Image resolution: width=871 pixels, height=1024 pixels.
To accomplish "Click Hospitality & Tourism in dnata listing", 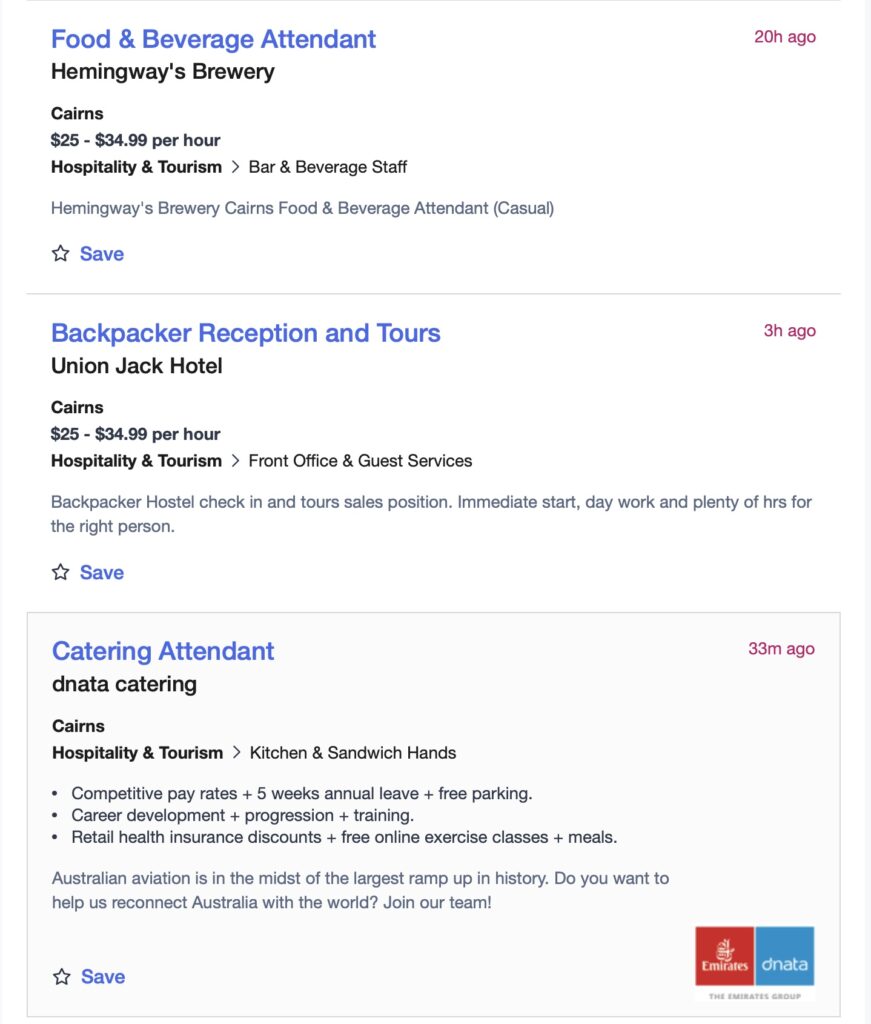I will click(138, 753).
